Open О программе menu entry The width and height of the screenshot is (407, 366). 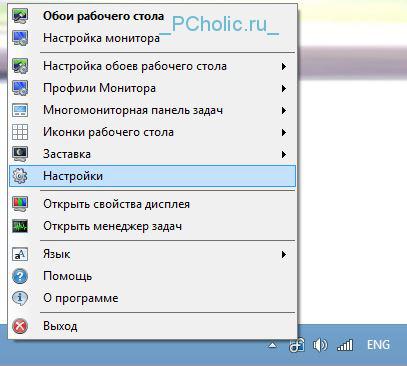click(152, 298)
